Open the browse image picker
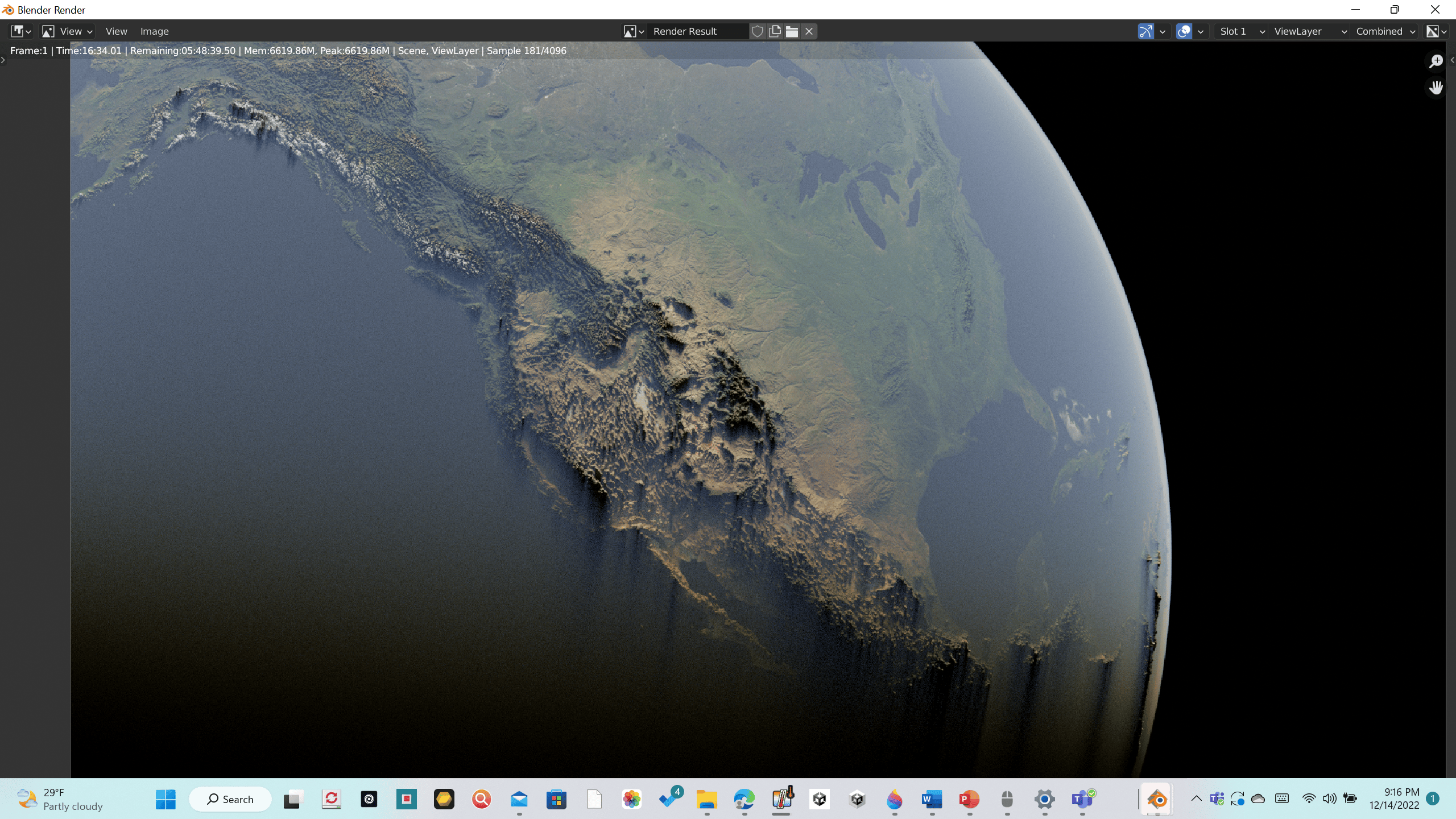Image resolution: width=1456 pixels, height=819 pixels. coord(633,31)
